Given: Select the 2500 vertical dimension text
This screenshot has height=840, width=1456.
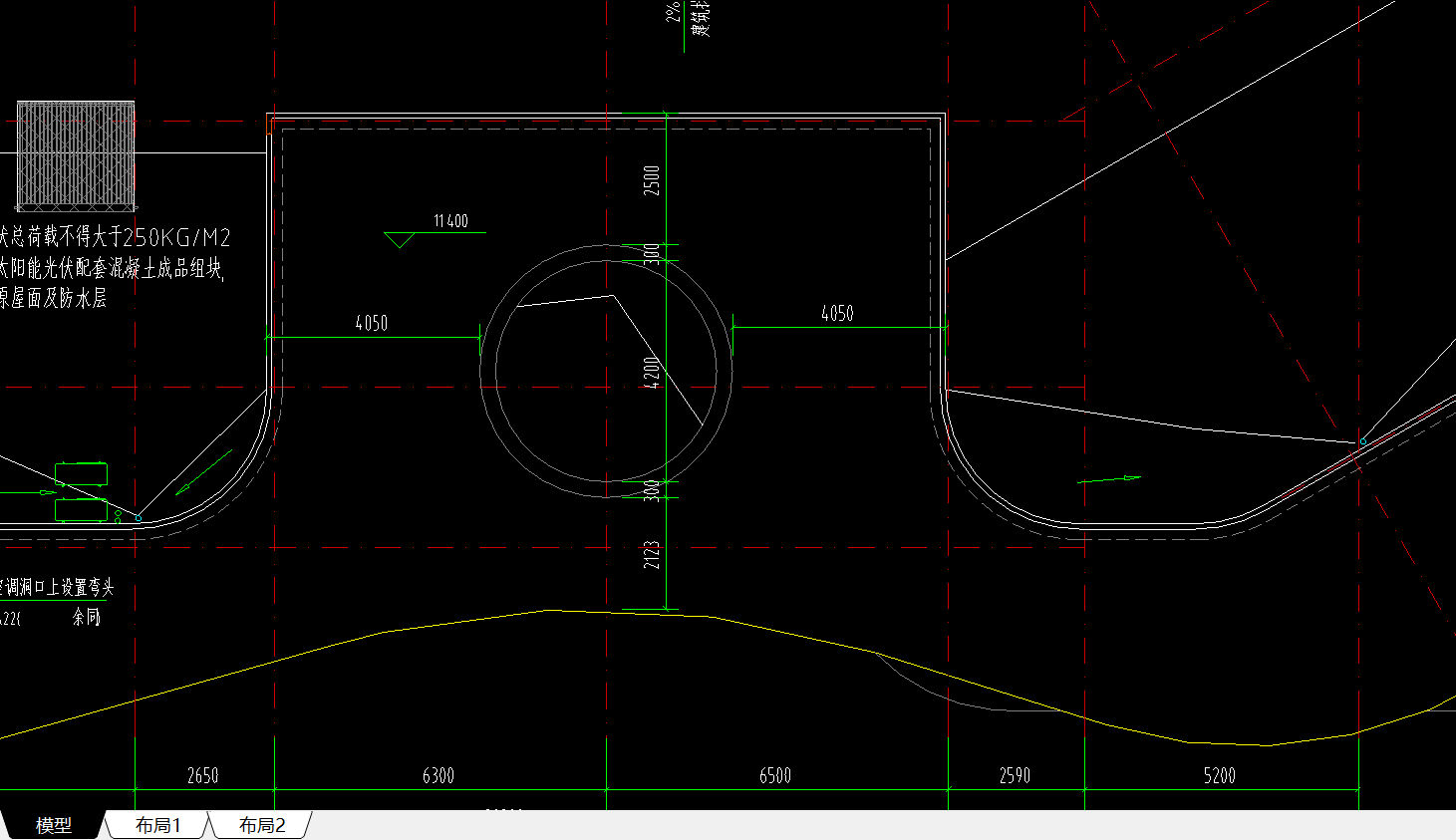Looking at the screenshot, I should point(652,180).
